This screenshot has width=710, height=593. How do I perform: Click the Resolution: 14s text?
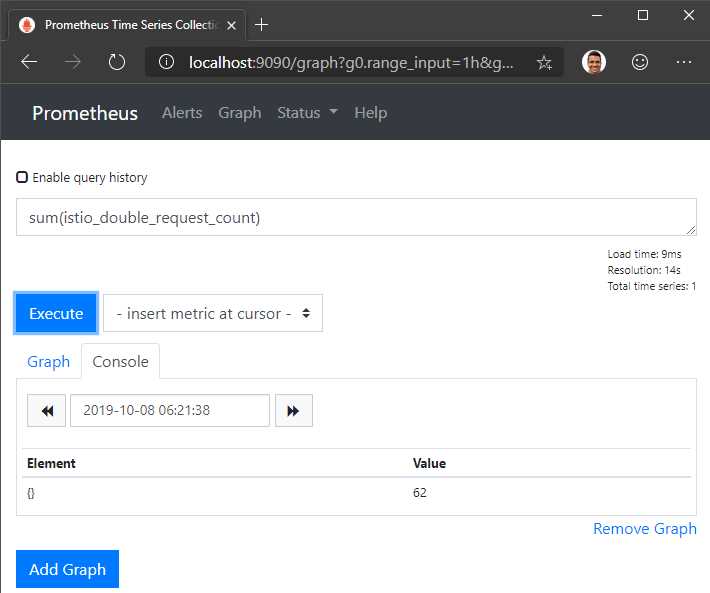point(644,270)
